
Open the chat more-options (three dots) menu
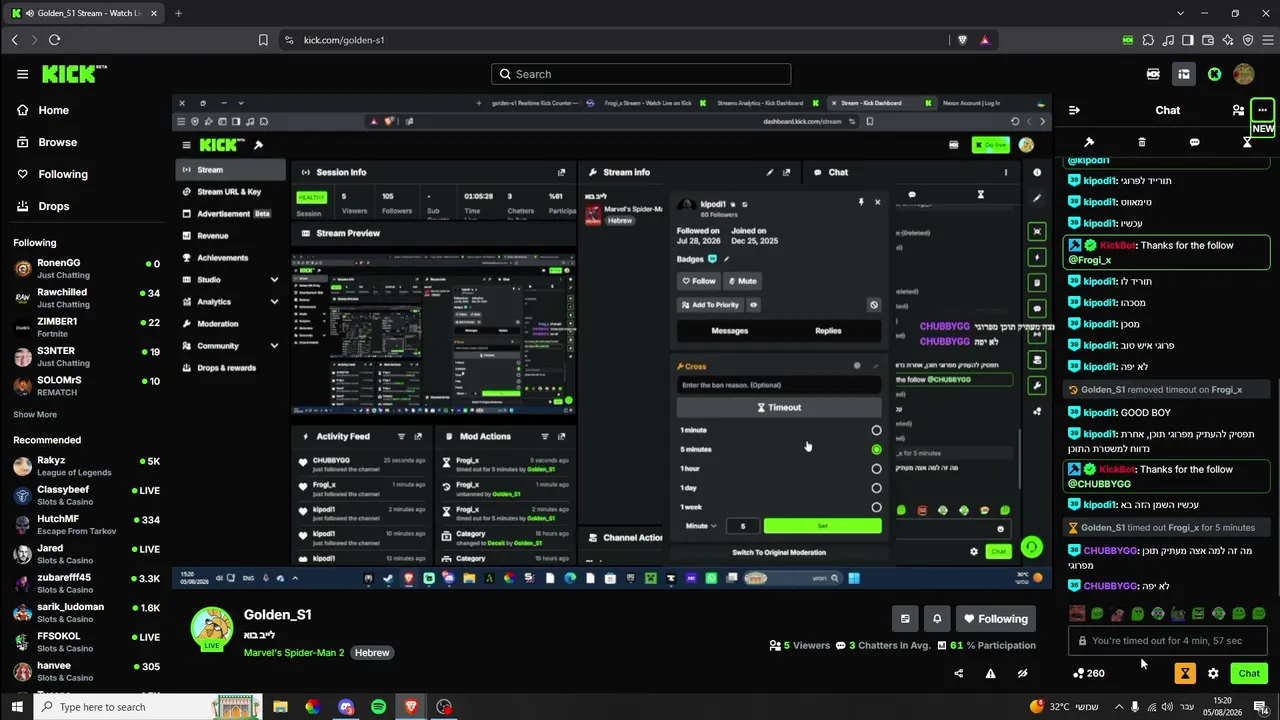pos(1262,110)
